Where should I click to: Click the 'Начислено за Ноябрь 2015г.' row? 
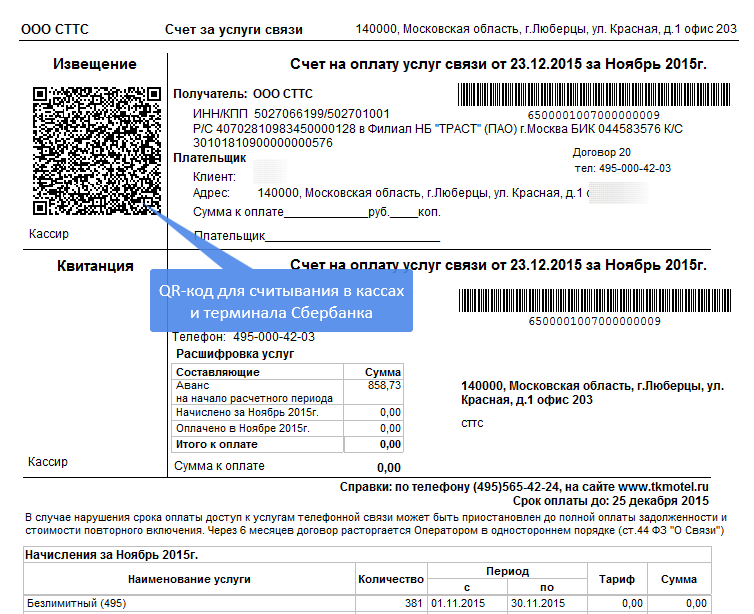tap(287, 413)
